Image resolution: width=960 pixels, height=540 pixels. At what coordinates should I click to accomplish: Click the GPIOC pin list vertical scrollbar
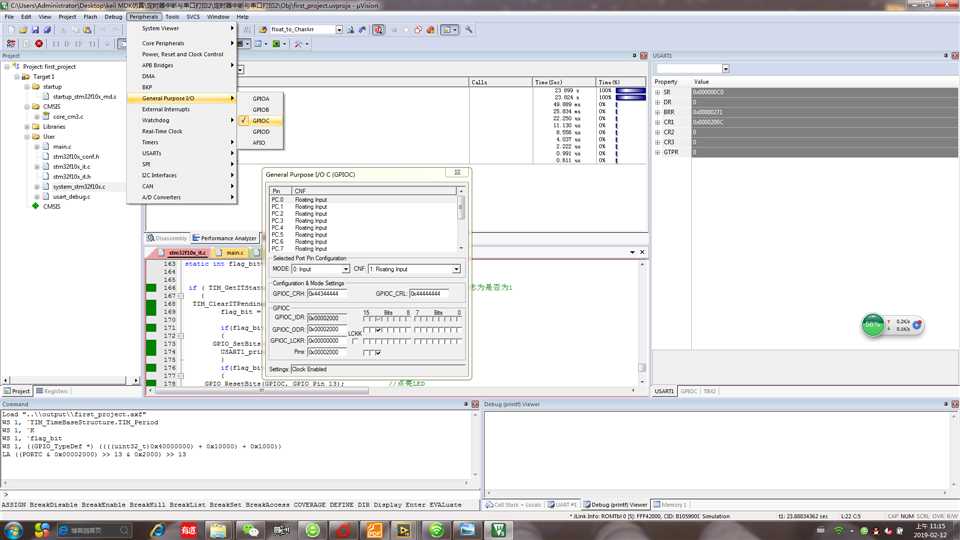(461, 220)
